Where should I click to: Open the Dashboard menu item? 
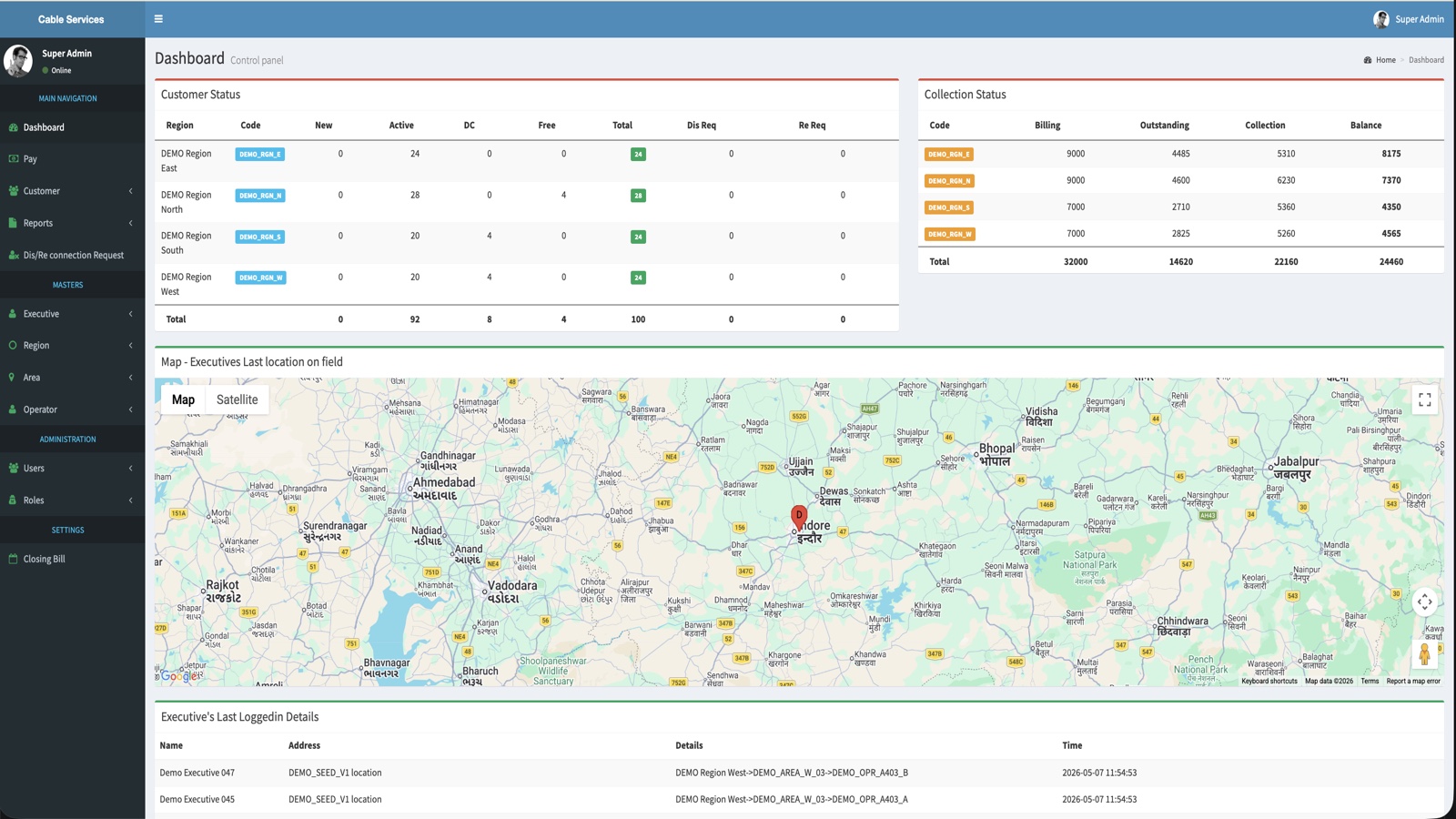(72, 127)
